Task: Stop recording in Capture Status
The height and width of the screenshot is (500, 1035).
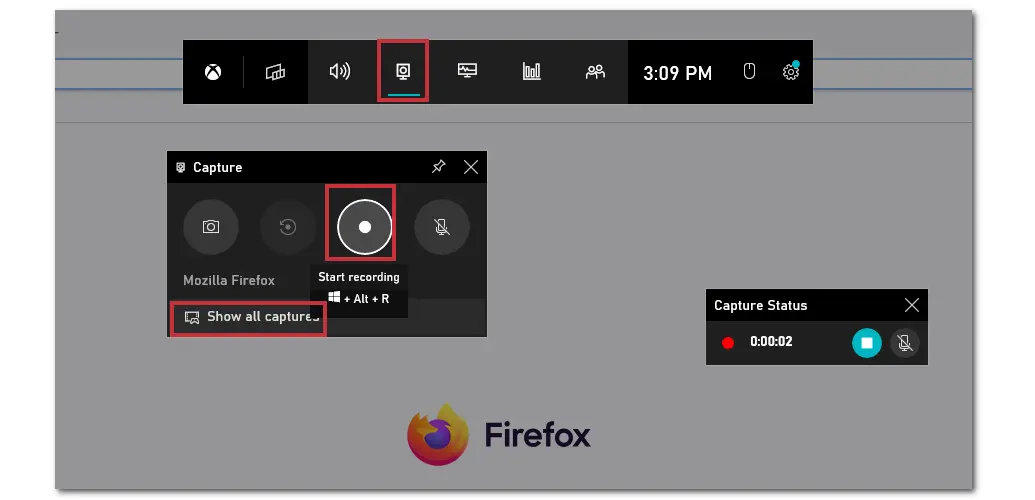Action: coord(867,343)
